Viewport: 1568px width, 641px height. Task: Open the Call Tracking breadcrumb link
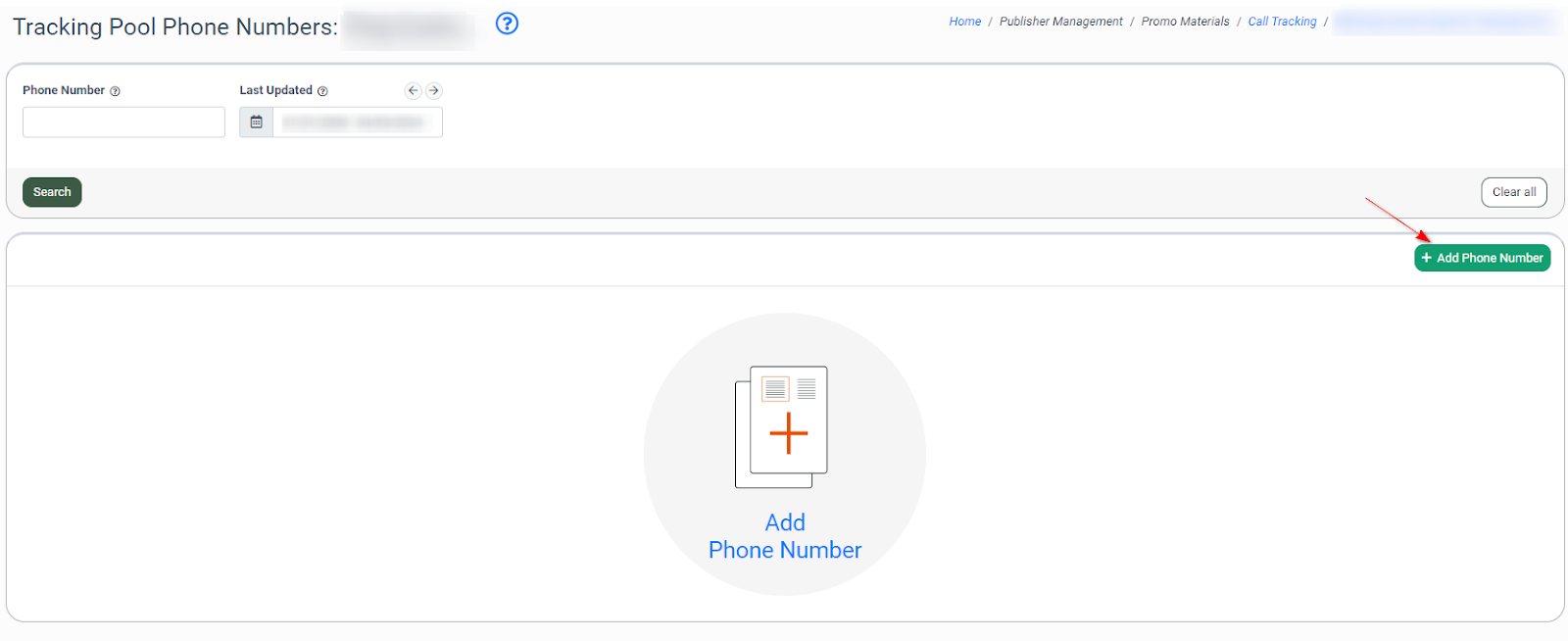click(1282, 22)
